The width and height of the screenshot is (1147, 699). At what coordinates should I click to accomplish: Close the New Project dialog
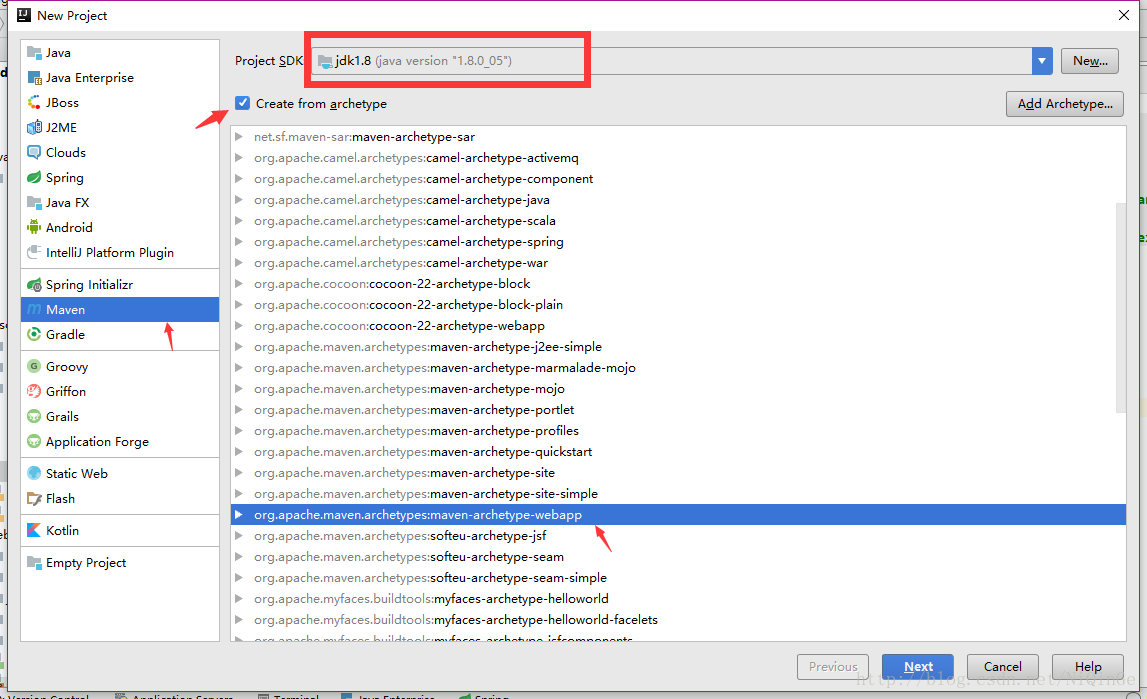(1124, 15)
